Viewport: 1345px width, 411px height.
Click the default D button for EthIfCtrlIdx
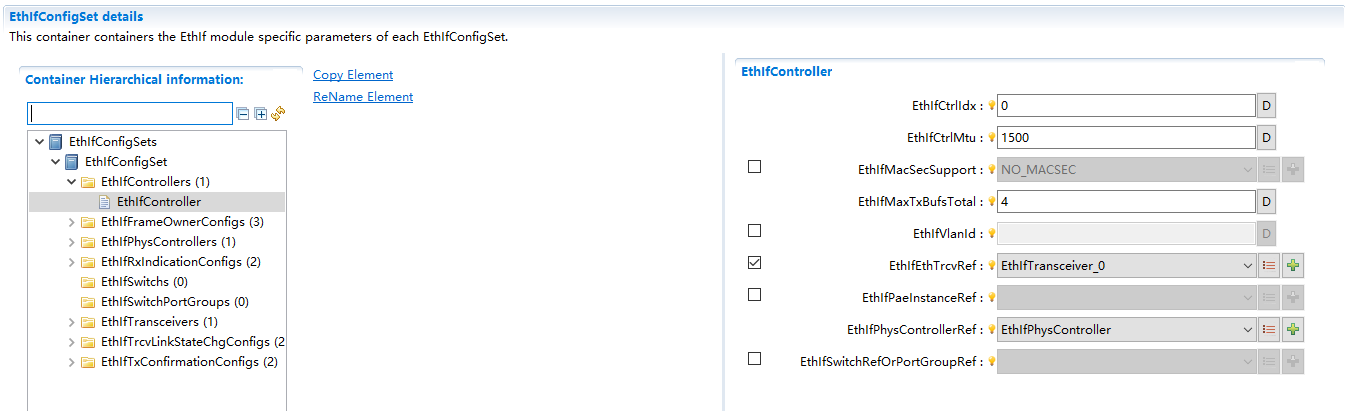pyautogui.click(x=1265, y=106)
